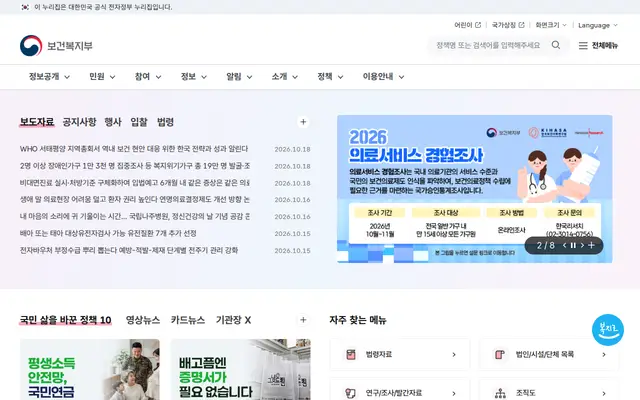Switch to the 입찰 tab
Viewport: 640px width, 400px height.
[139, 122]
